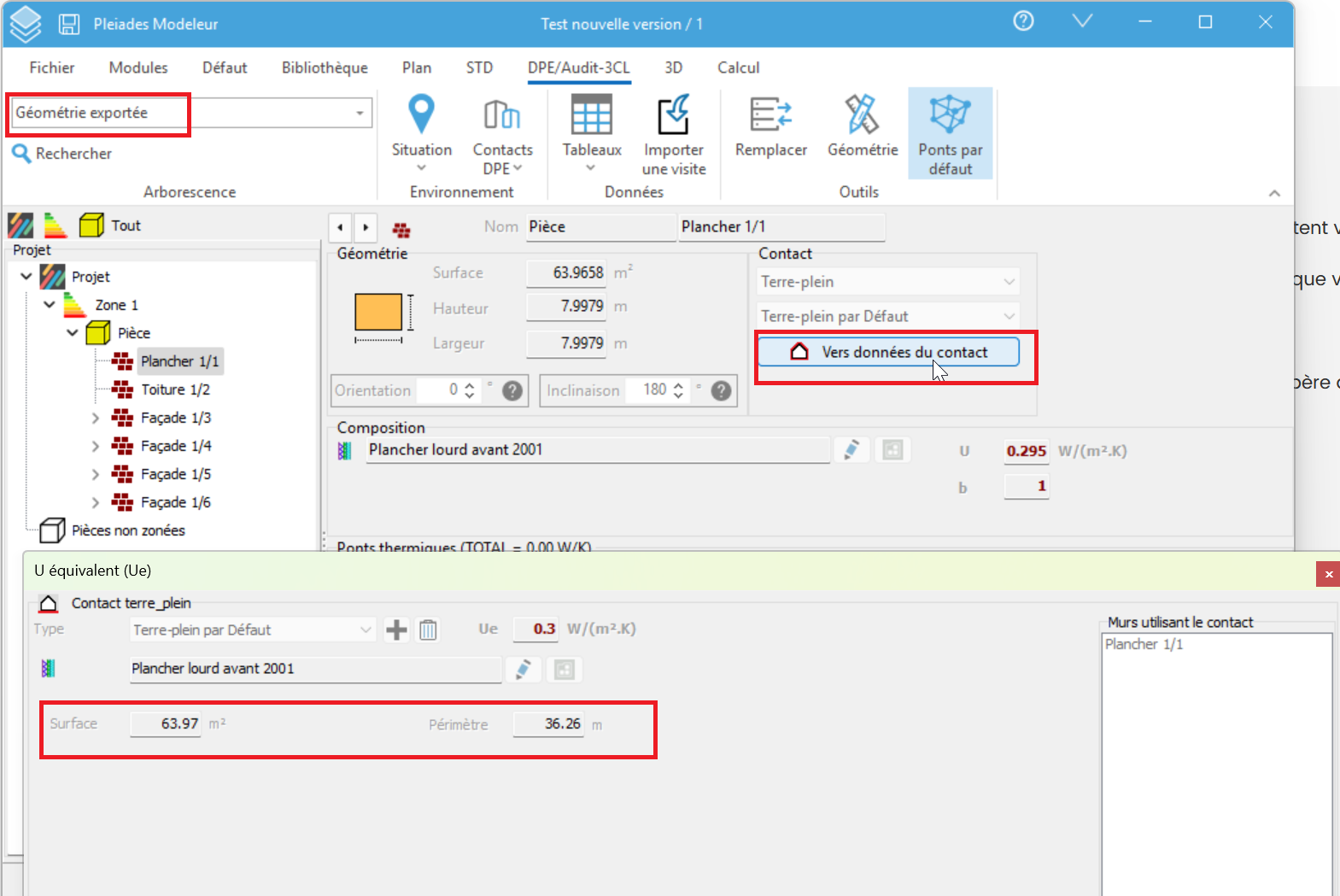Switch to the Calcul tab
The height and width of the screenshot is (896, 1340).
click(738, 67)
